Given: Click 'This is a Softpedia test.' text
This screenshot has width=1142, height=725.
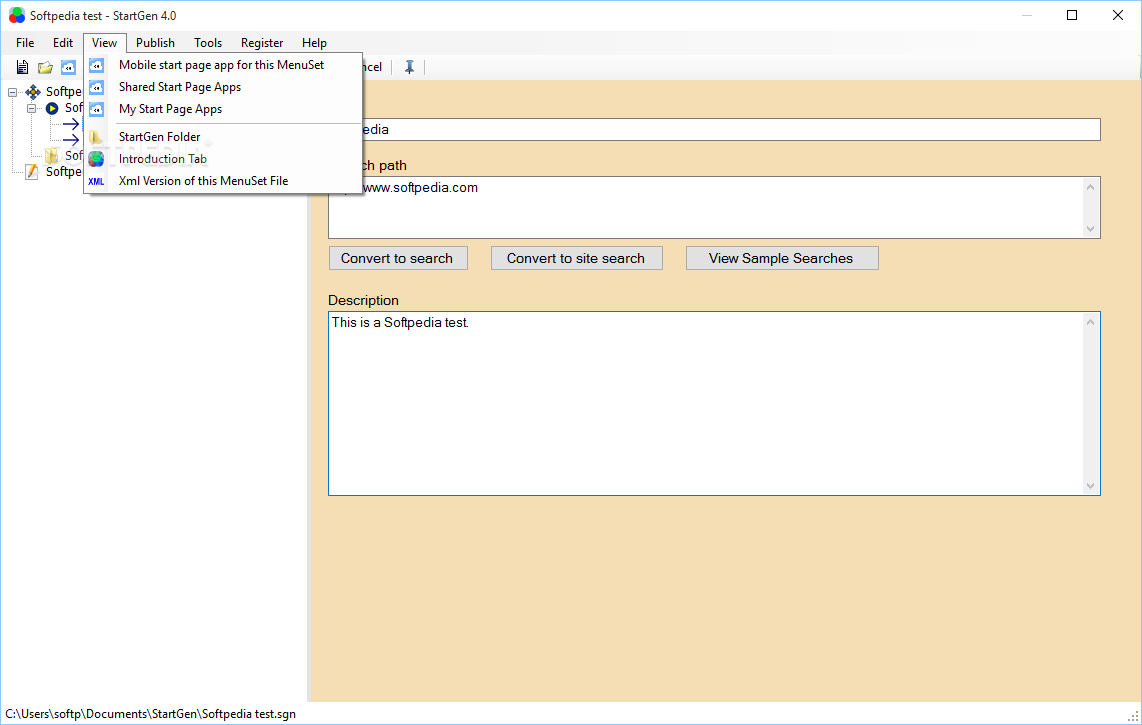Looking at the screenshot, I should [x=400, y=323].
